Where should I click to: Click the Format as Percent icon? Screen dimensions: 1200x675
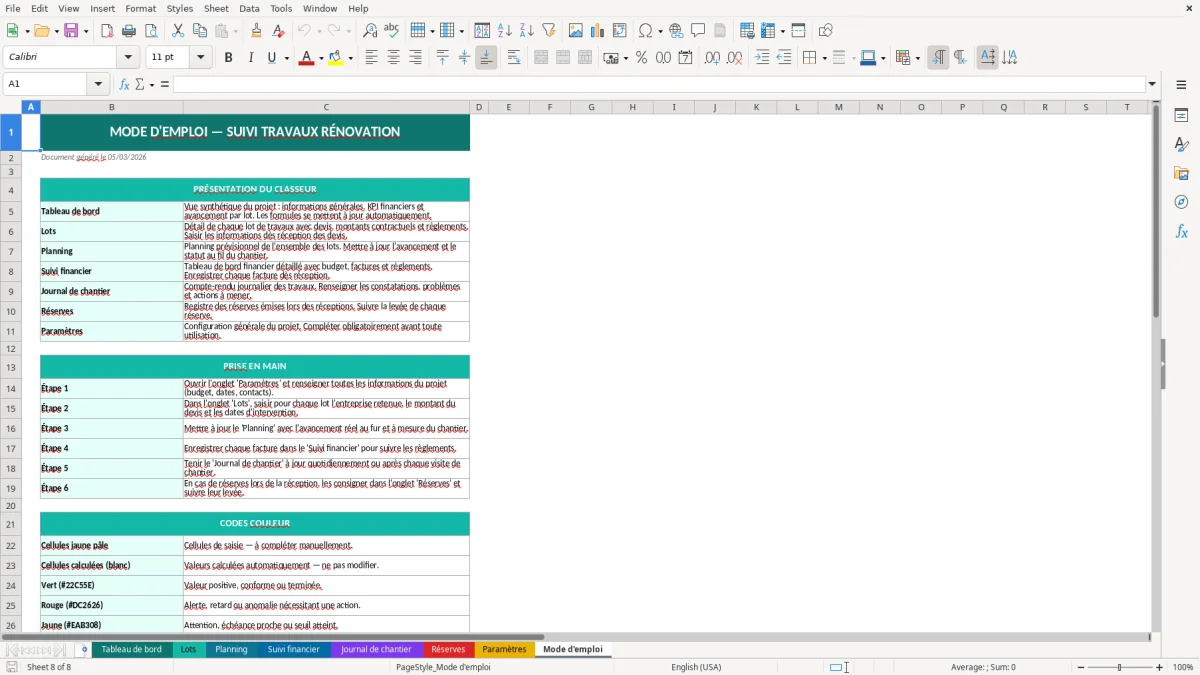tap(641, 58)
